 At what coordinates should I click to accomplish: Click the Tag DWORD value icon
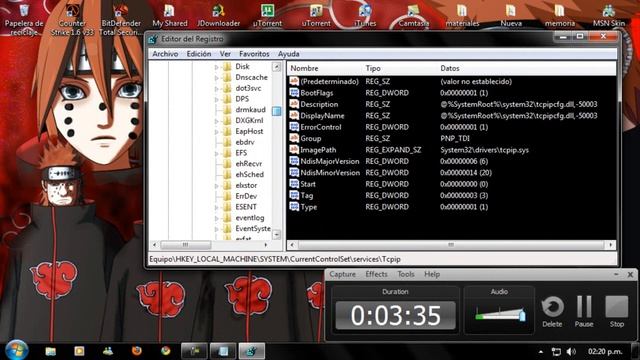tap(294, 196)
